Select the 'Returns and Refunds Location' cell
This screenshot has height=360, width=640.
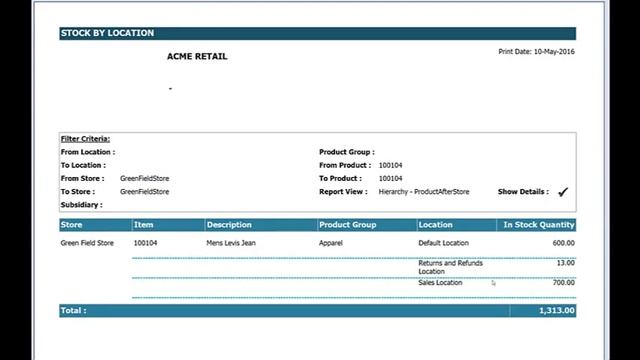[451, 267]
